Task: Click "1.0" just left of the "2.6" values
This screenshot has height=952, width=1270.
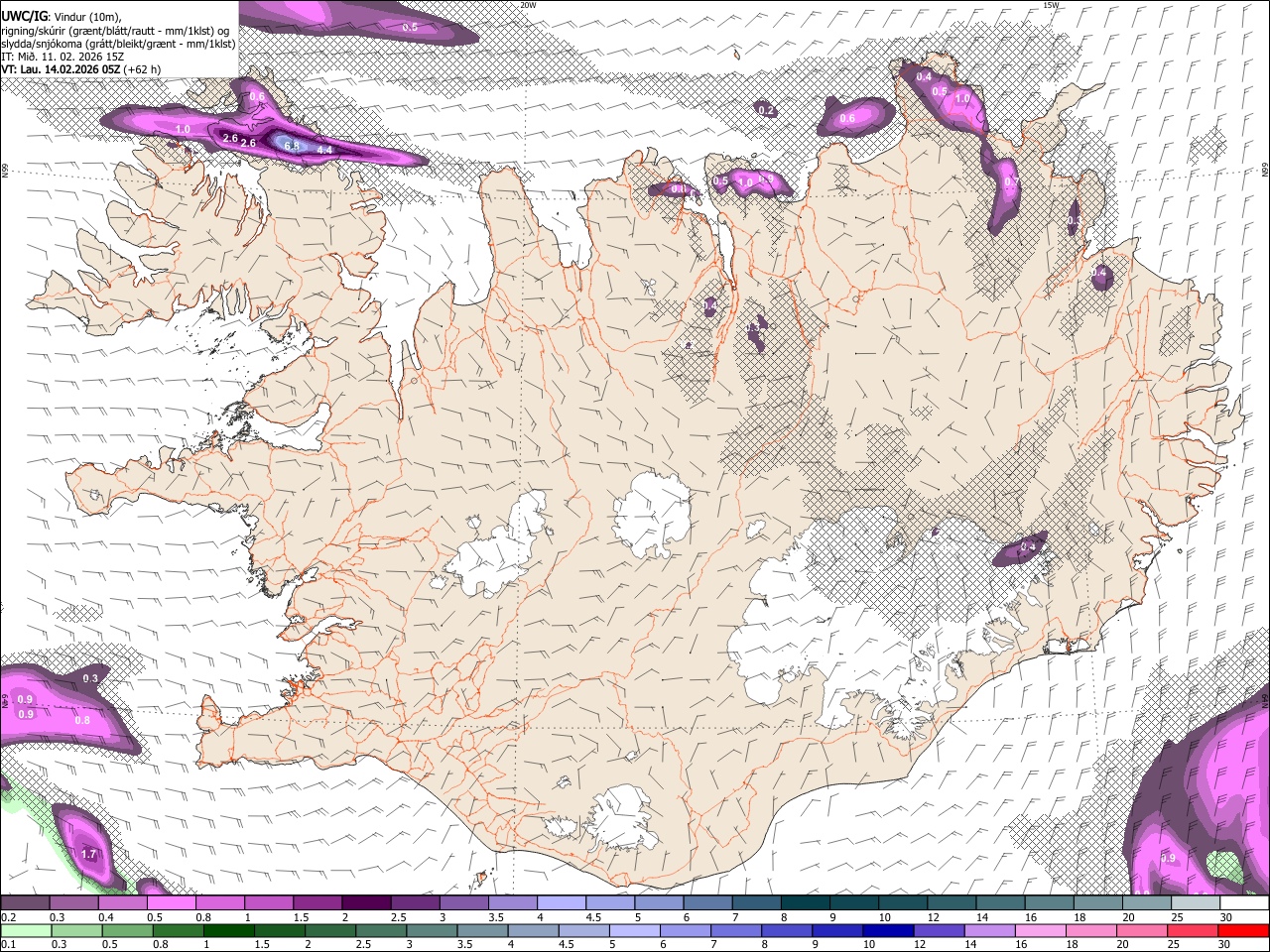Action: coord(183,129)
